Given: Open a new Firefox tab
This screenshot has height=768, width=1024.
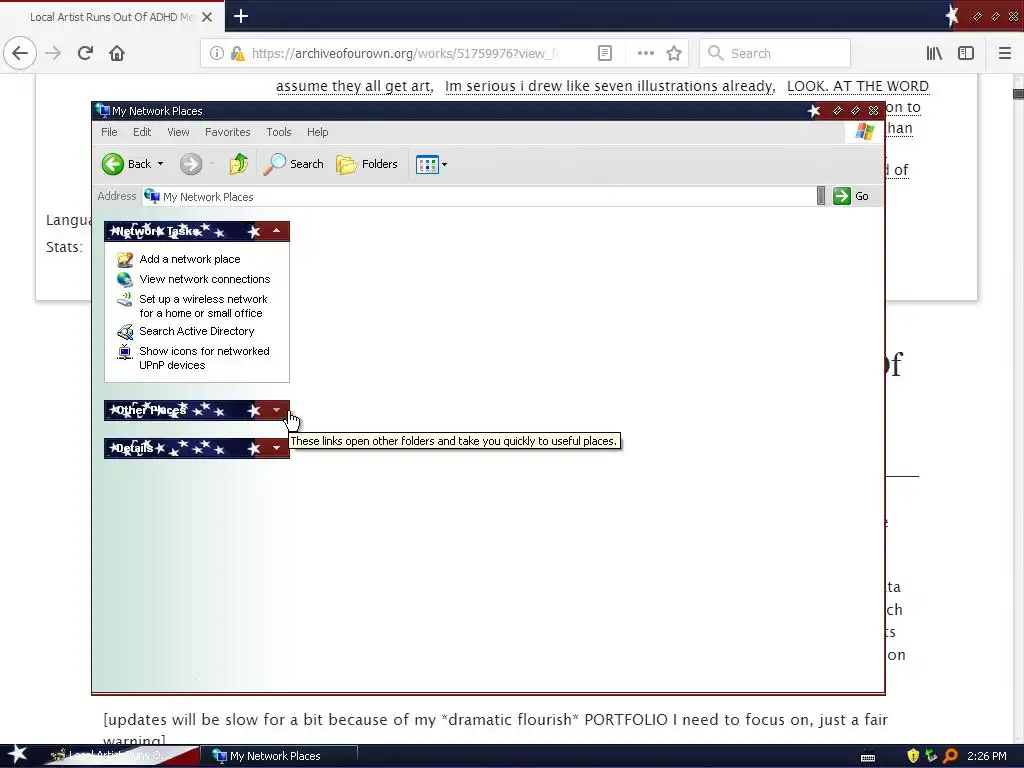Looking at the screenshot, I should pyautogui.click(x=241, y=16).
